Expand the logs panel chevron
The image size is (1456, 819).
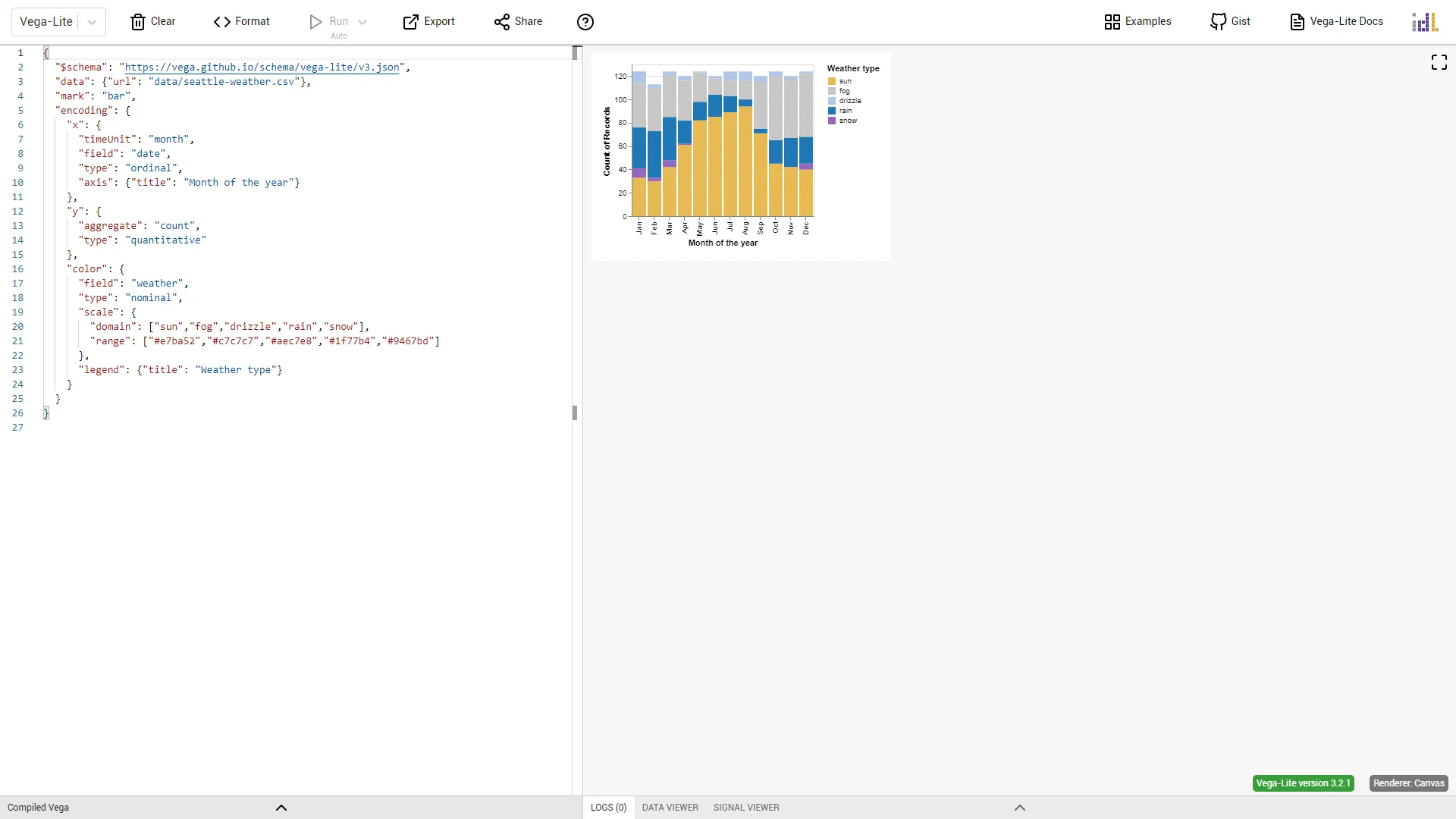[1019, 808]
